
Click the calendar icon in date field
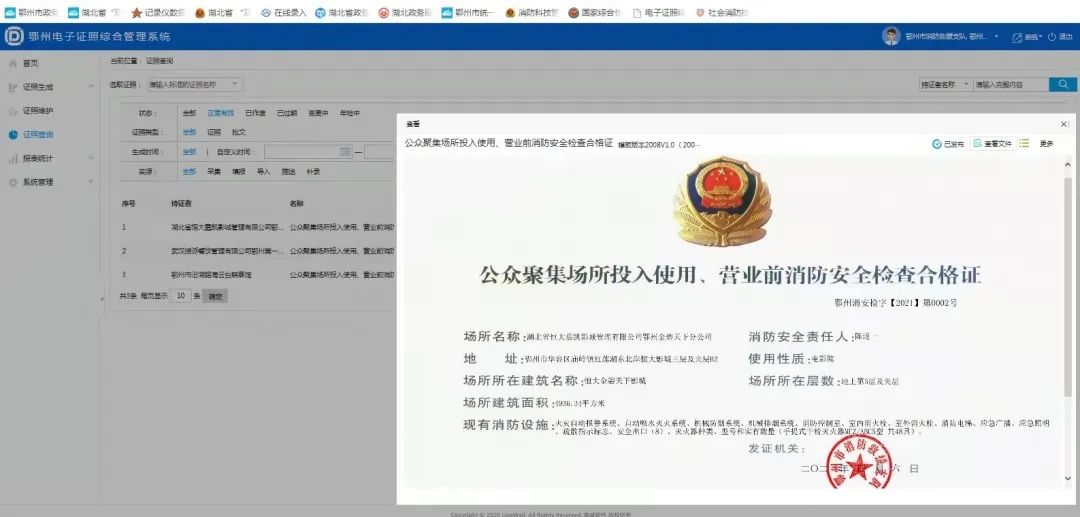click(x=345, y=151)
